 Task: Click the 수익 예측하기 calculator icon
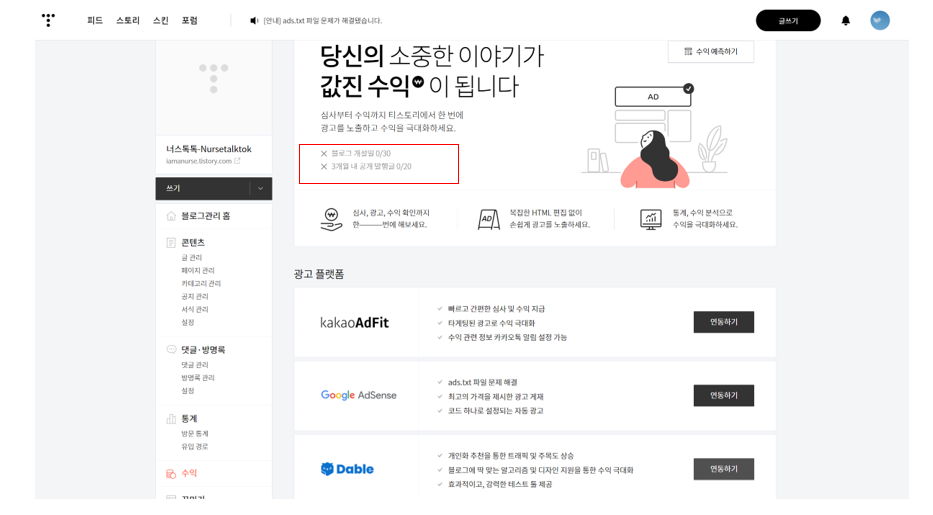tap(688, 52)
